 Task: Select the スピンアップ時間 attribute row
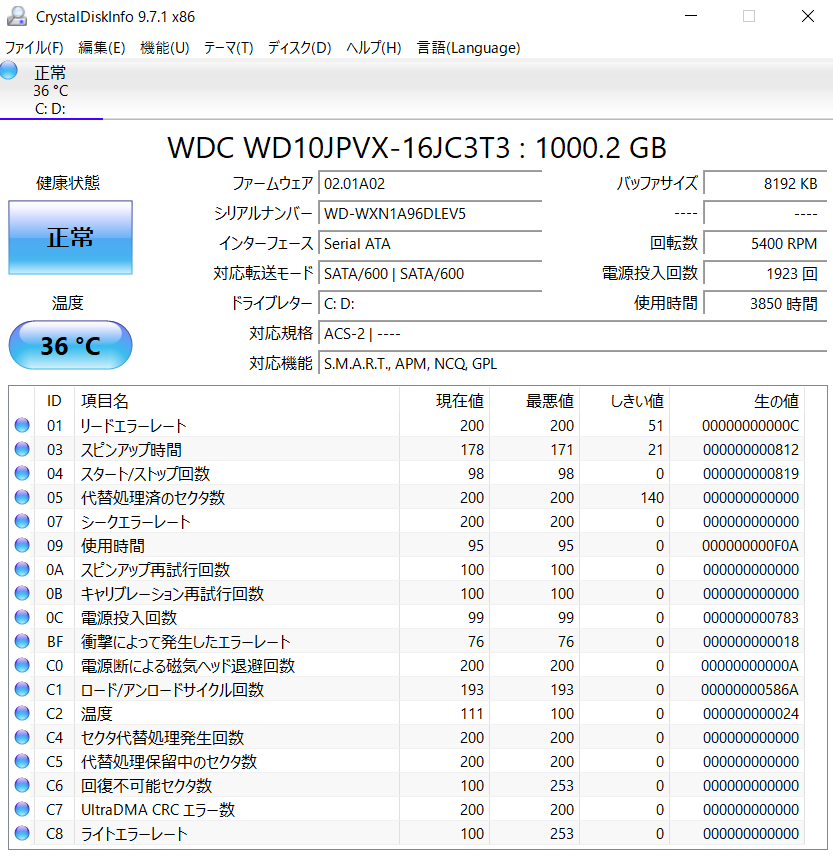coord(240,450)
